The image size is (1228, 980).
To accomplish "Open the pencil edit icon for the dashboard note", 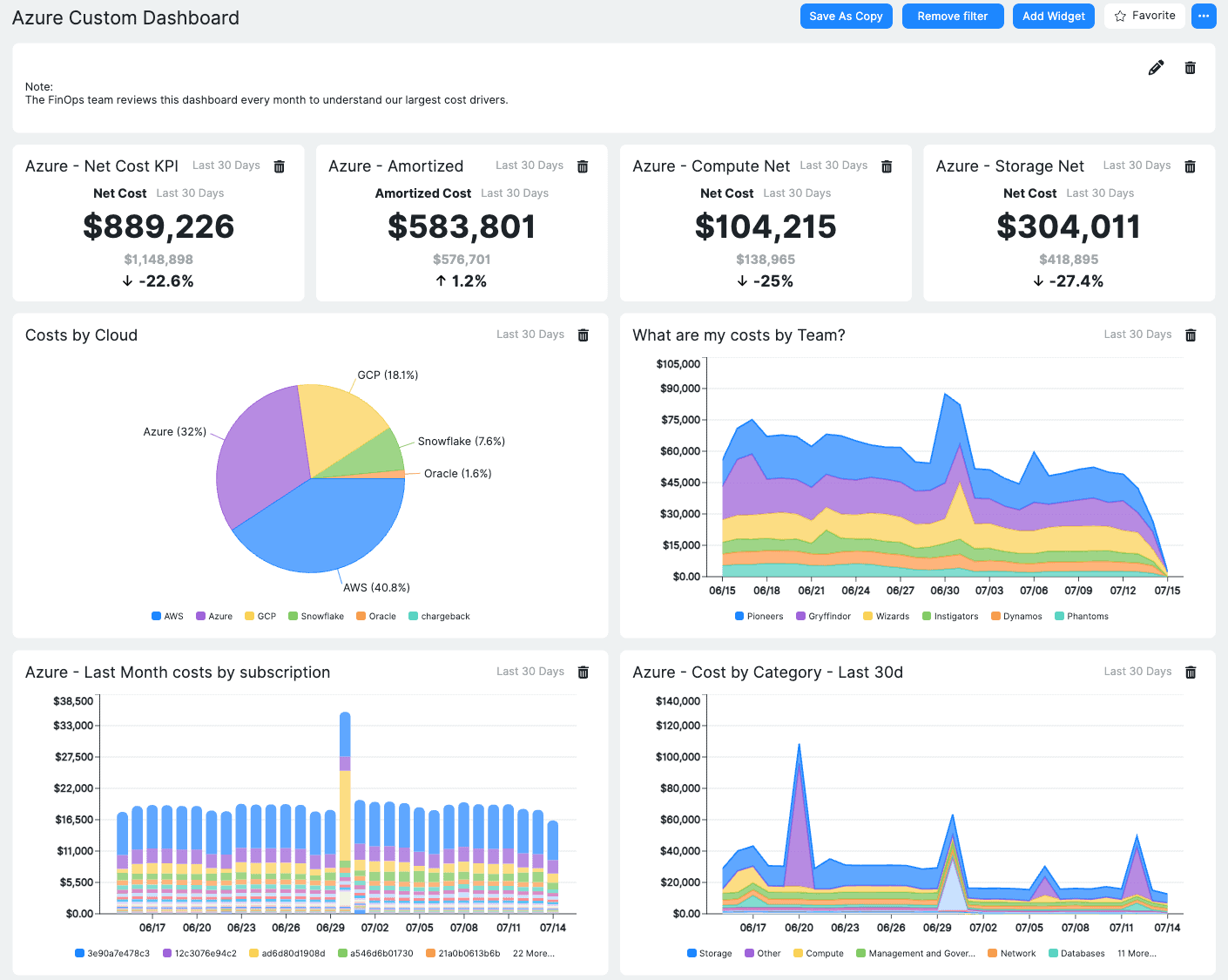I will click(x=1156, y=67).
